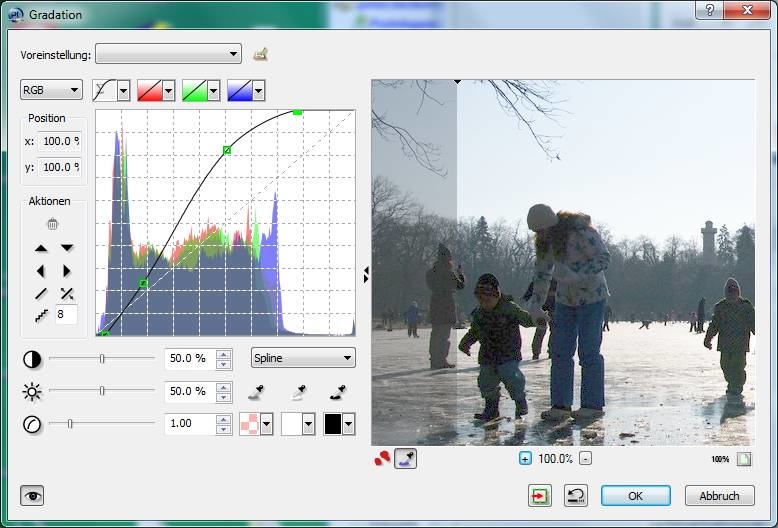This screenshot has height=528, width=778.
Task: Move the curve point up with the up arrow
Action: pos(41,247)
